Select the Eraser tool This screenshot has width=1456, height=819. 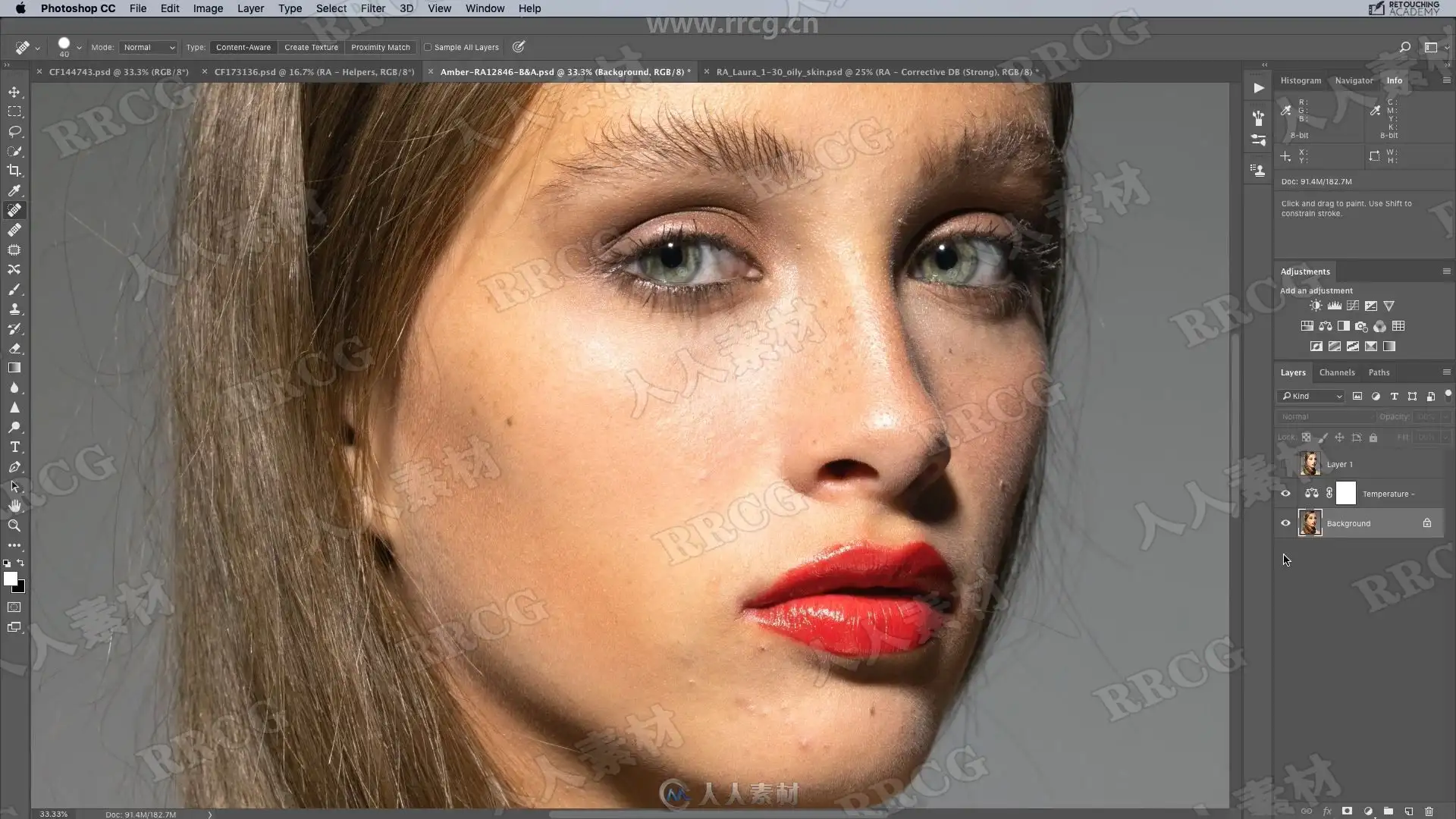(14, 348)
